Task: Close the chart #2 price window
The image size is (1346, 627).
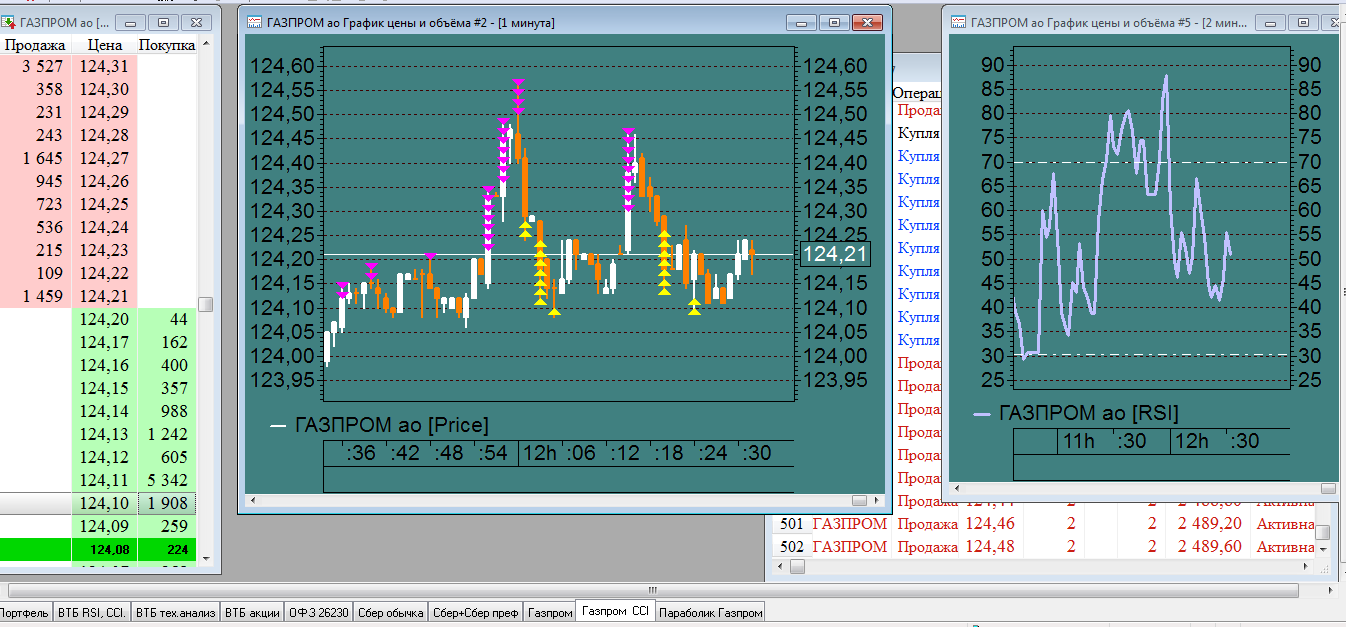Action: [868, 21]
